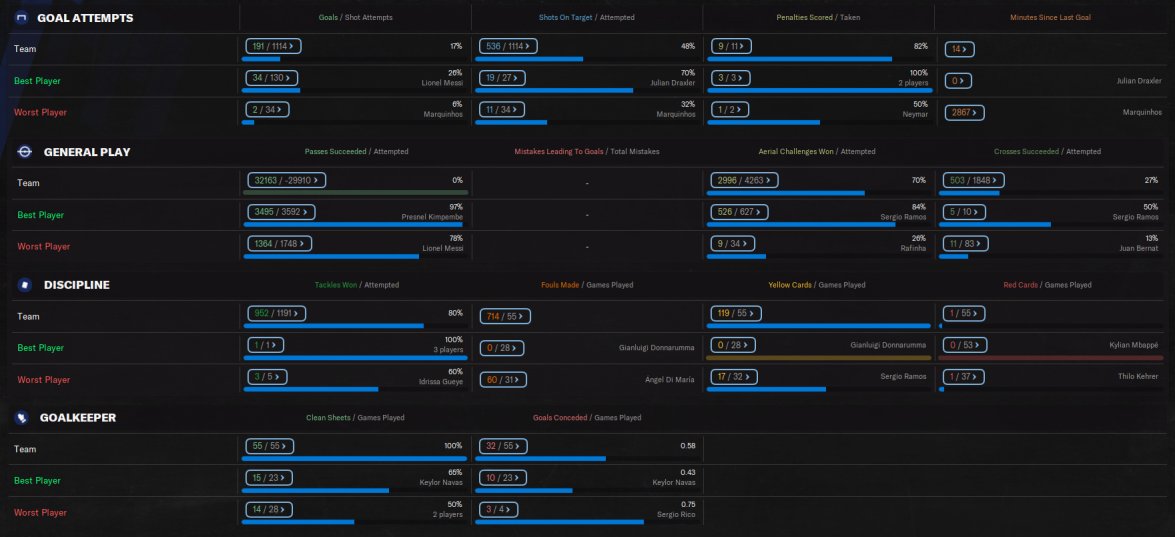The height and width of the screenshot is (537, 1175).
Task: Click Passes Succeeded / Attempted header
Action: 356,151
